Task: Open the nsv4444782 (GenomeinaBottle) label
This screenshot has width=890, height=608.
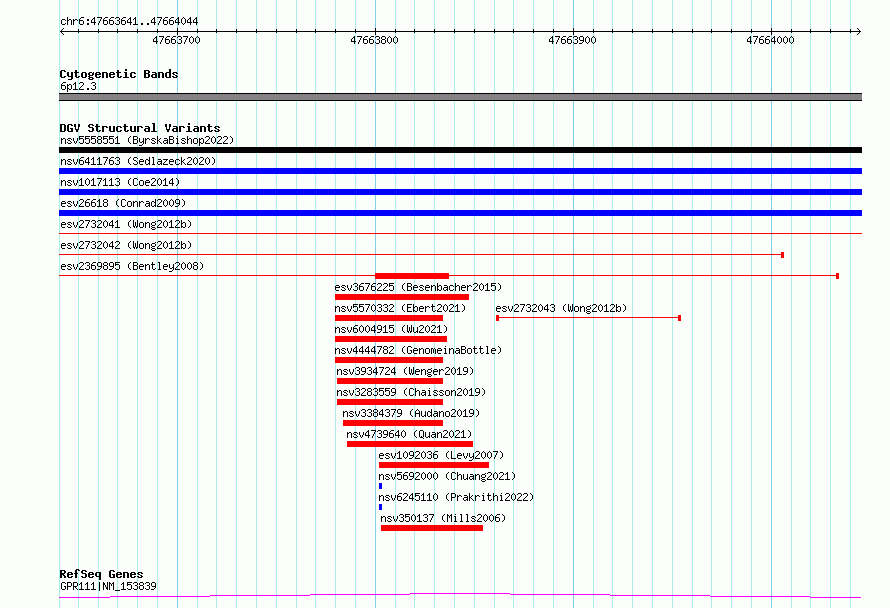Action: pos(418,350)
